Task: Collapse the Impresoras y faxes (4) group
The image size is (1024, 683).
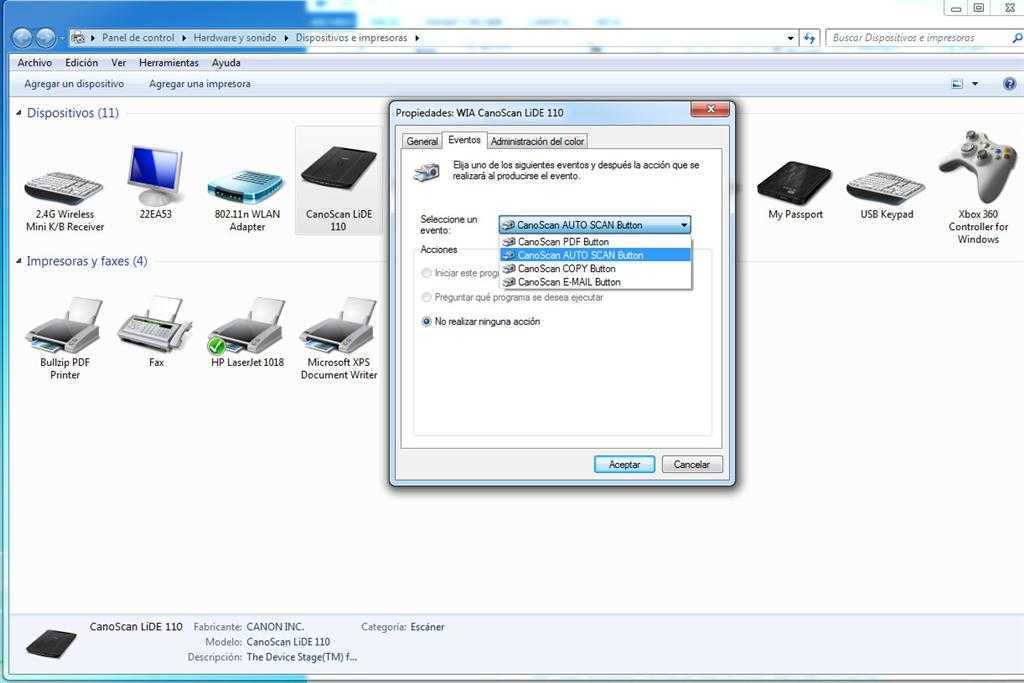Action: tap(19, 261)
